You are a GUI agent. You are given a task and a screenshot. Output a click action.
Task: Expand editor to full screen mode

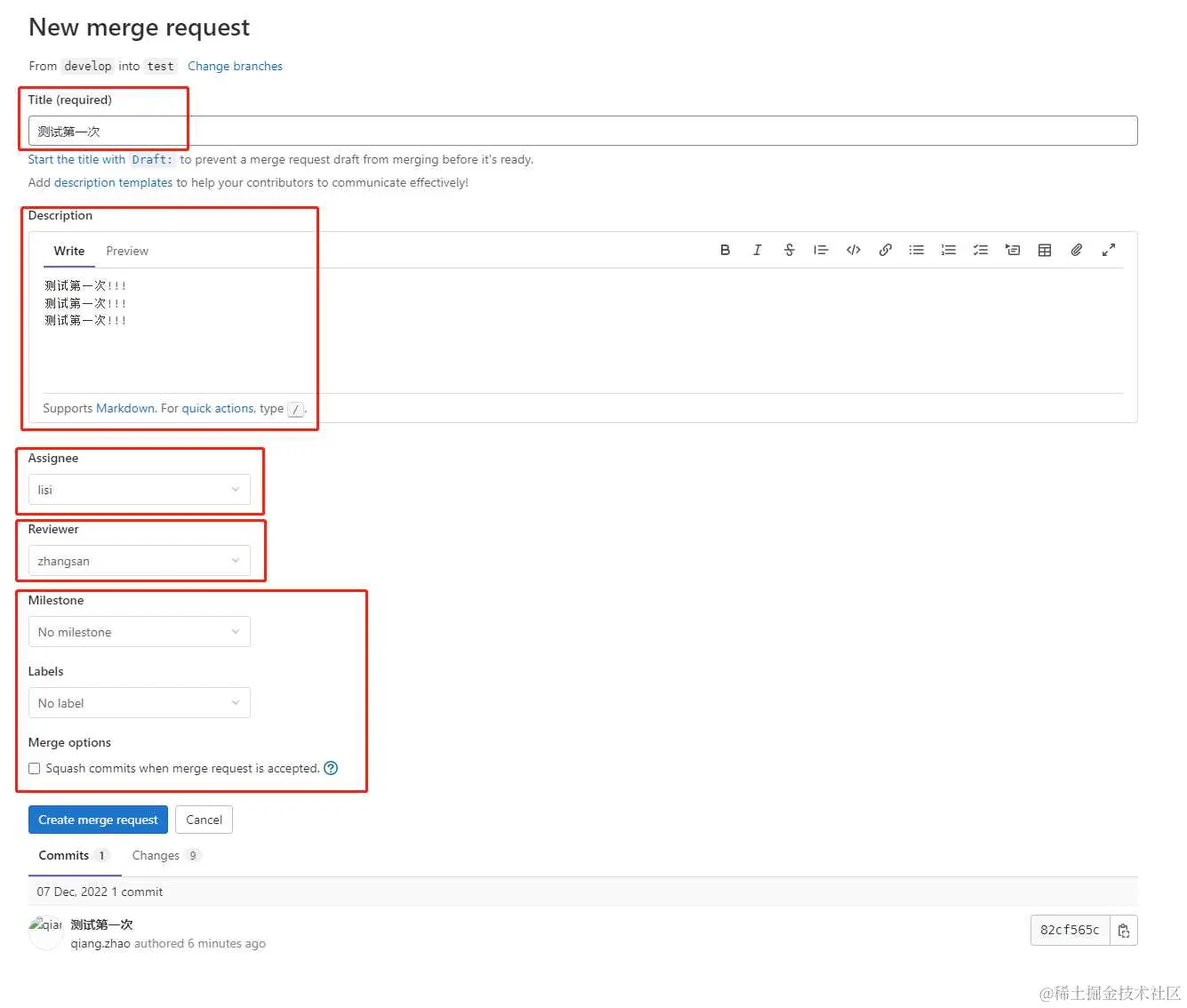point(1109,250)
